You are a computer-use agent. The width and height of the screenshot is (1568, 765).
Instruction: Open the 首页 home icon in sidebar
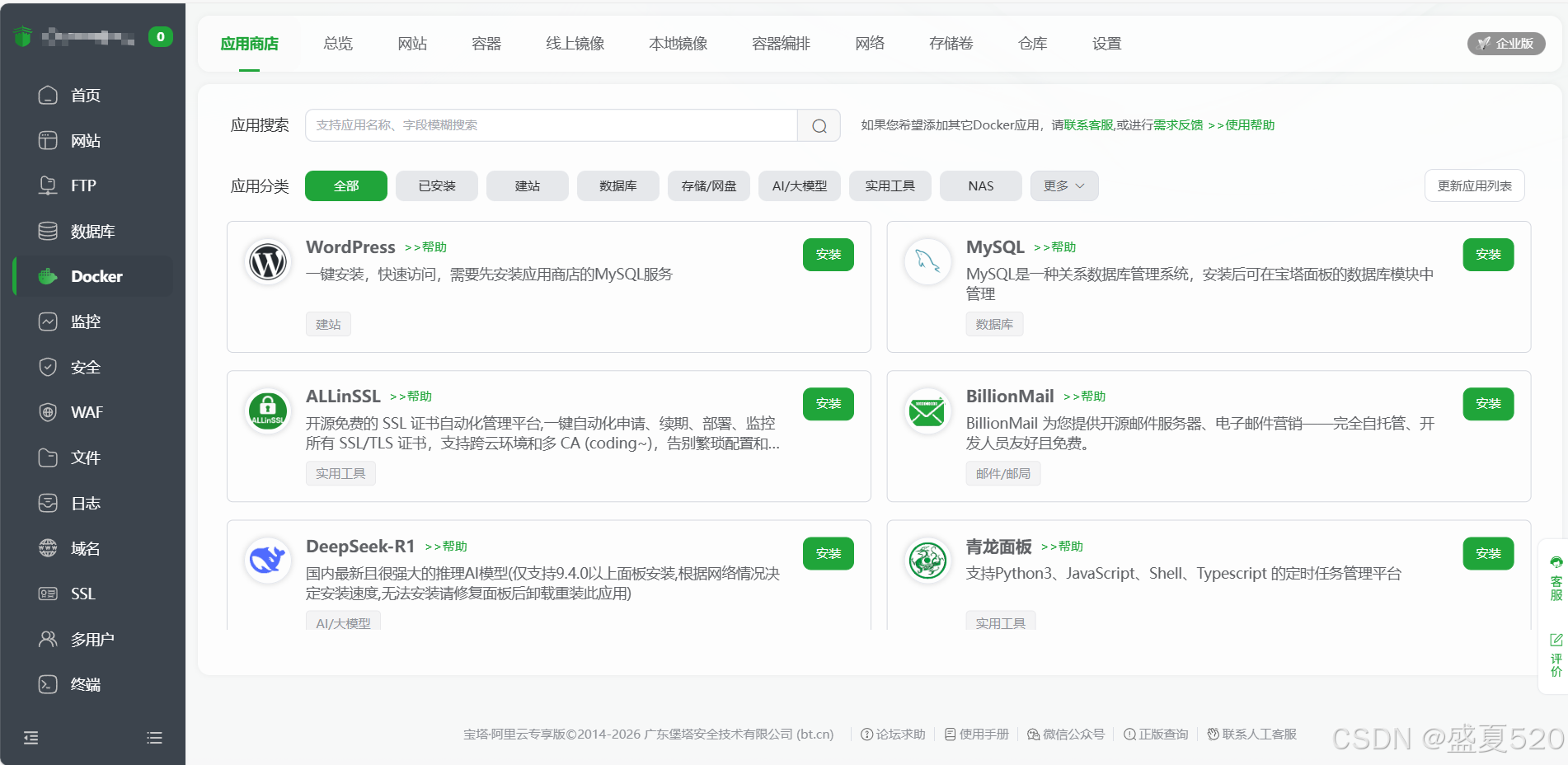(48, 95)
